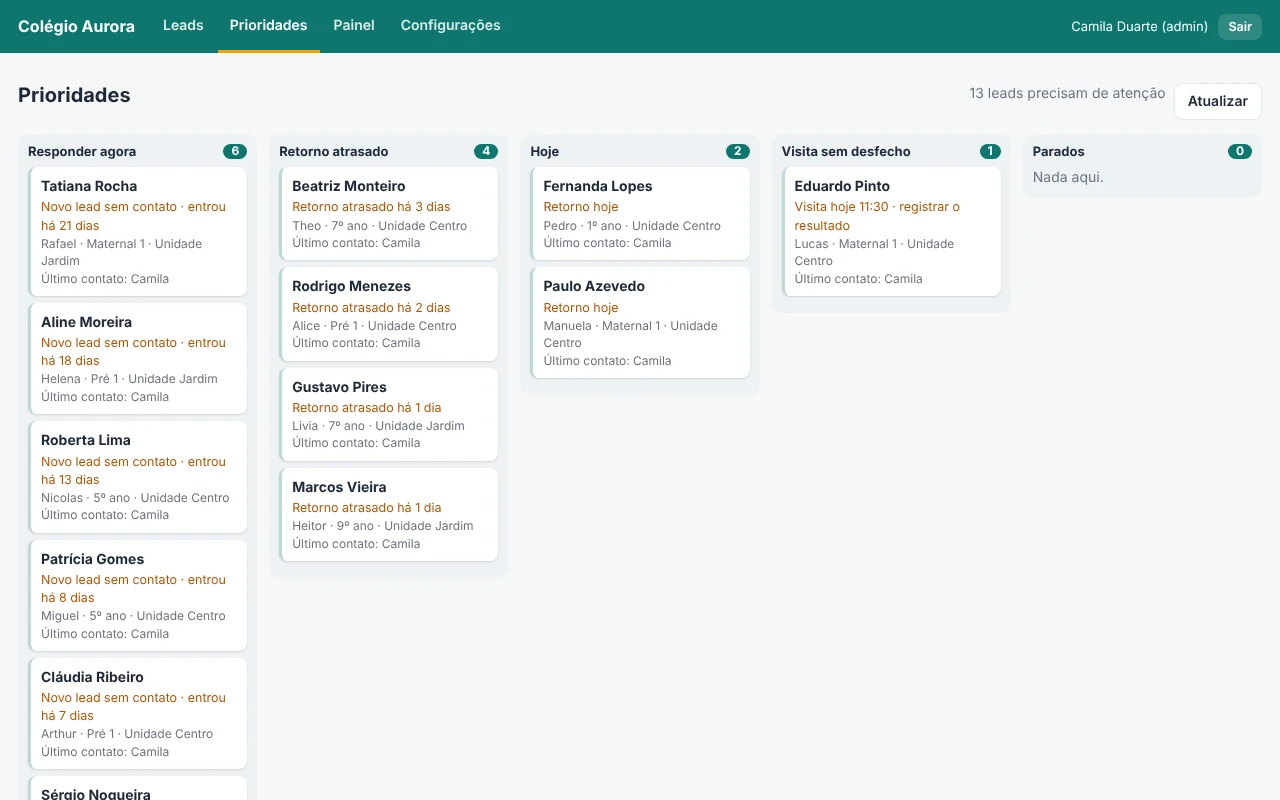The height and width of the screenshot is (800, 1280).
Task: Click the "Parados" column heading
Action: 1059,152
